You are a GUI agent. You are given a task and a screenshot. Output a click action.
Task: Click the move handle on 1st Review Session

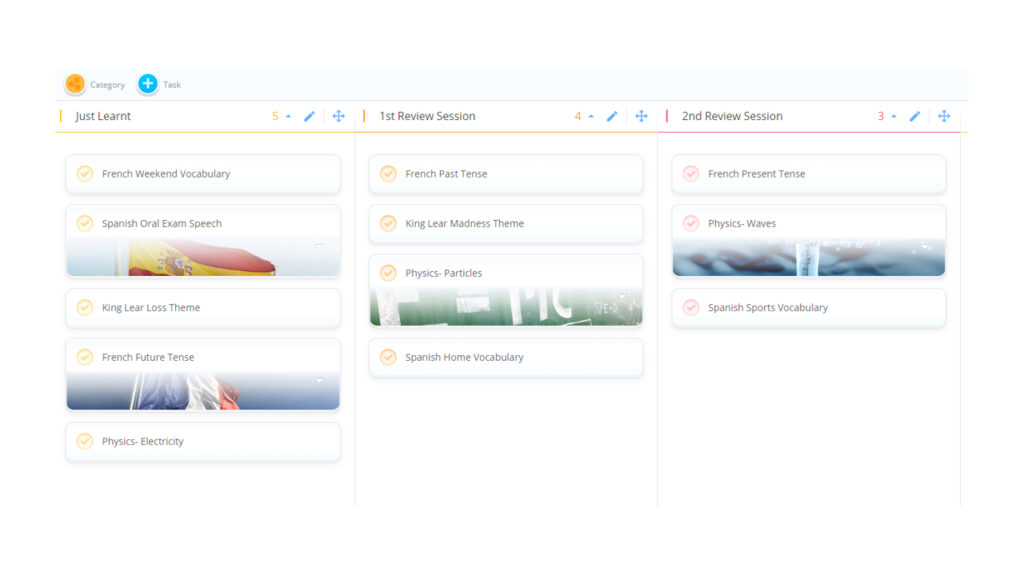(641, 116)
